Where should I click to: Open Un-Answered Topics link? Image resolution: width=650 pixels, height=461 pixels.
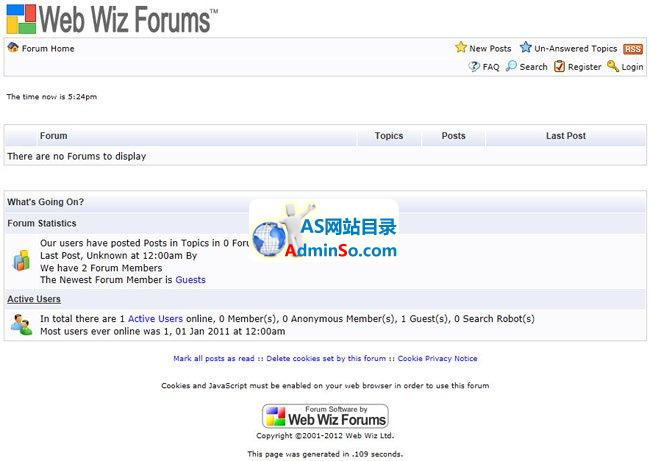(x=575, y=49)
